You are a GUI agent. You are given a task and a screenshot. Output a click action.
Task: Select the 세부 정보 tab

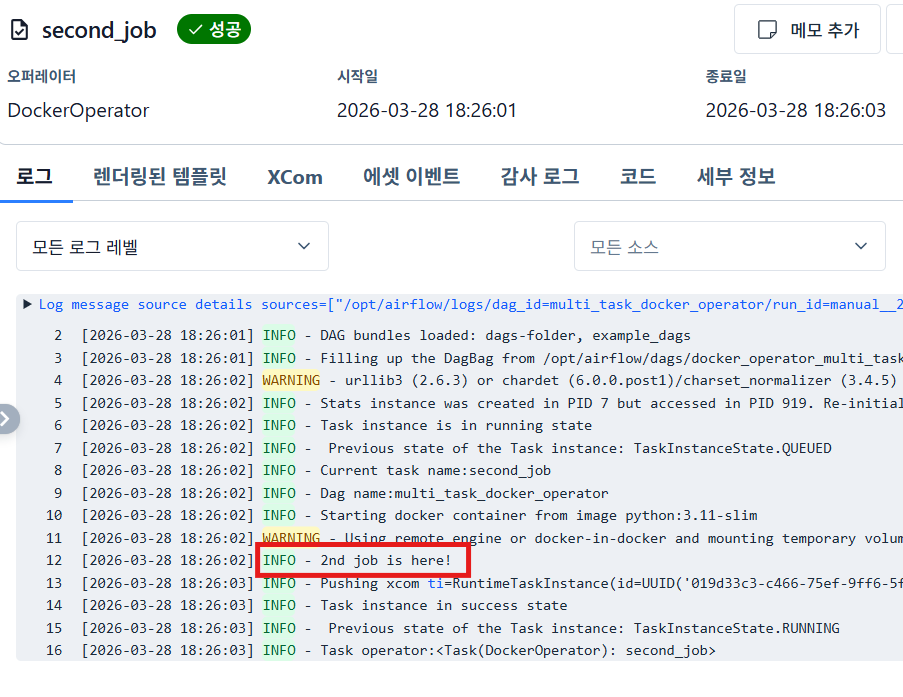point(735,177)
